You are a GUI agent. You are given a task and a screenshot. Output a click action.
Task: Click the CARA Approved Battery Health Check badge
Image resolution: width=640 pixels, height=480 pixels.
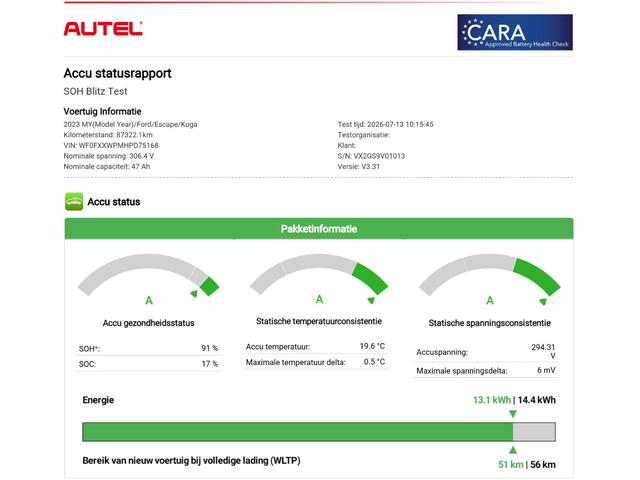[515, 32]
